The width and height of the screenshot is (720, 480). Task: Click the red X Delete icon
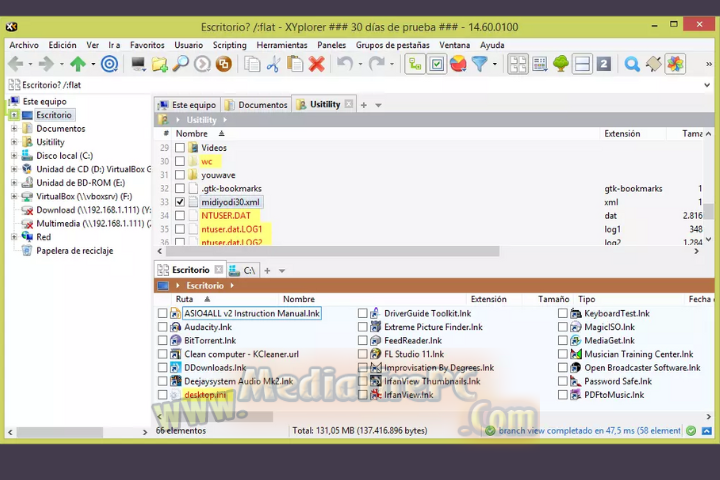(x=316, y=64)
